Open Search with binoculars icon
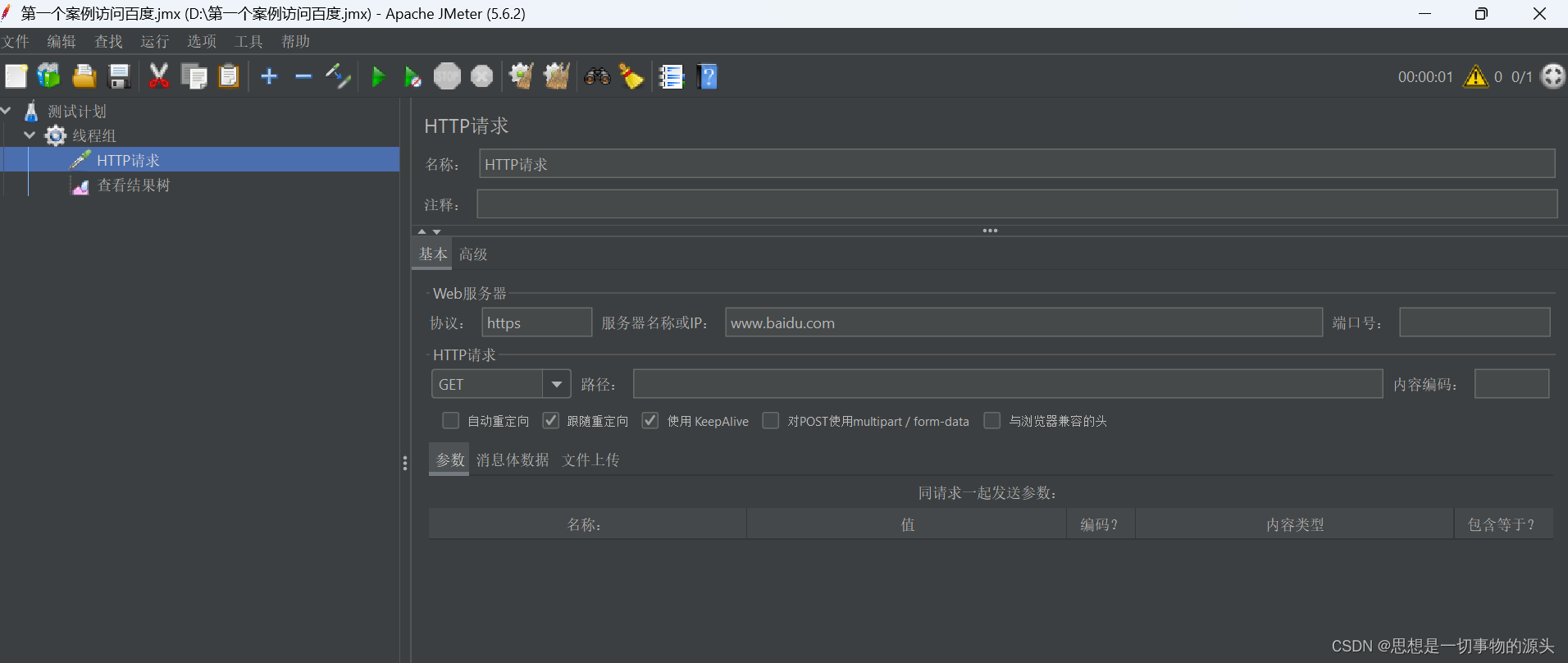1568x663 pixels. coord(597,76)
